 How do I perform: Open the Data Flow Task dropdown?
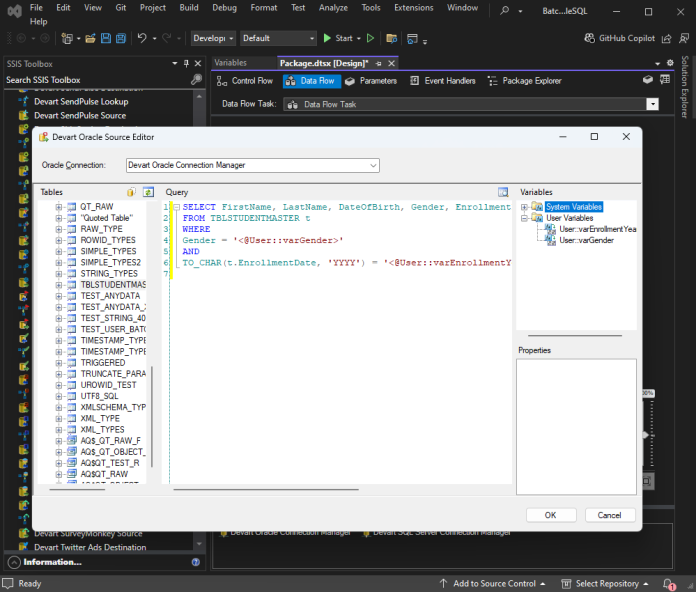652,104
